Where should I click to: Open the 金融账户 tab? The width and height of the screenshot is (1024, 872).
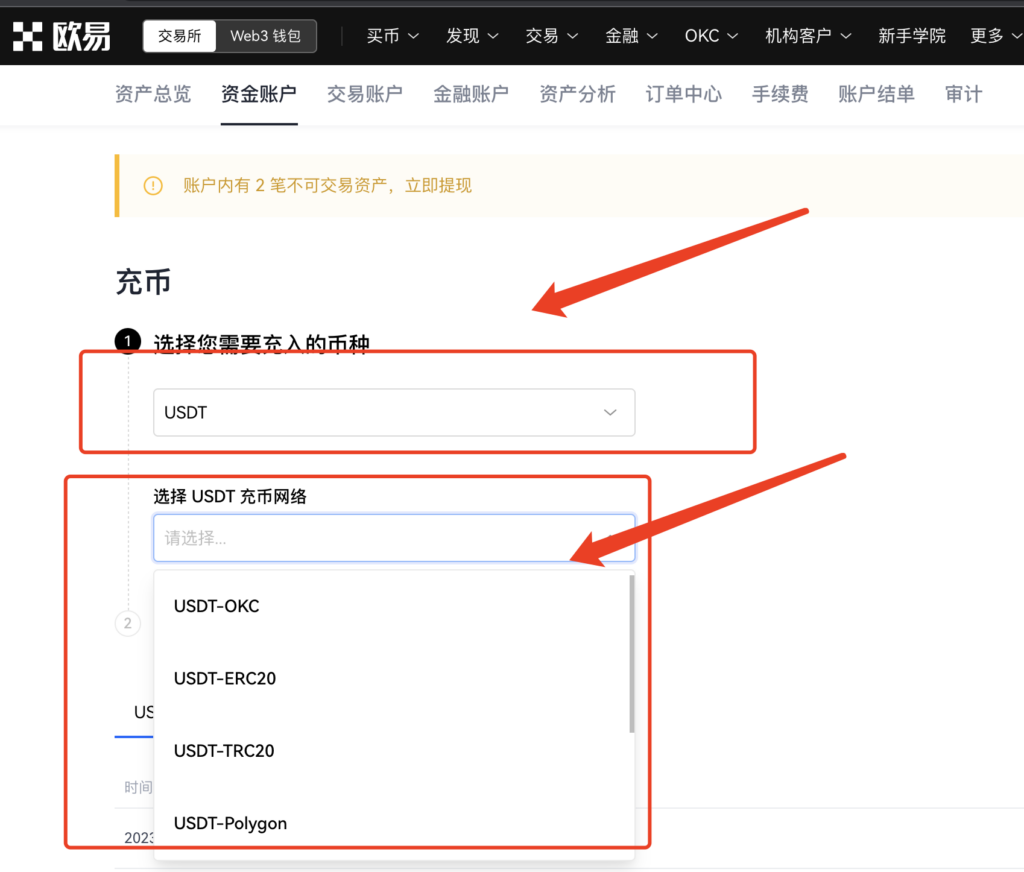pos(471,94)
